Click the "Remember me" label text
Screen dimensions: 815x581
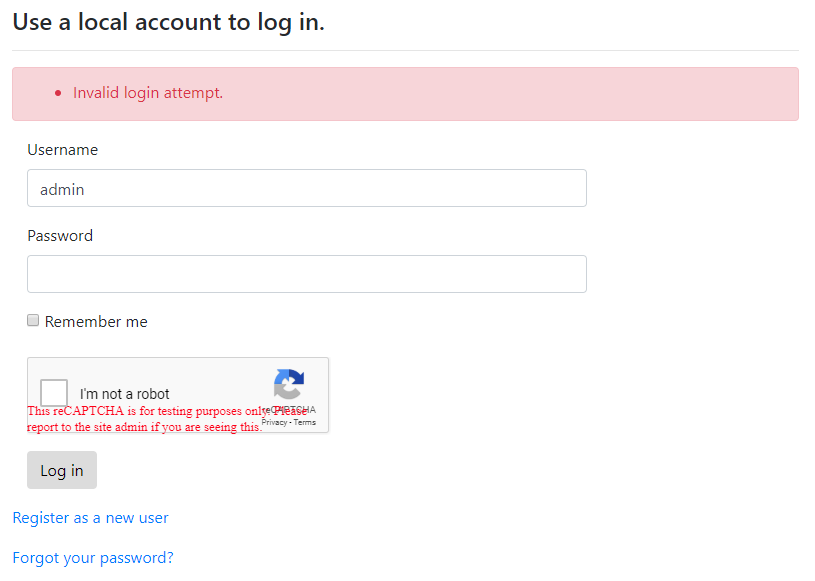pyautogui.click(x=96, y=322)
